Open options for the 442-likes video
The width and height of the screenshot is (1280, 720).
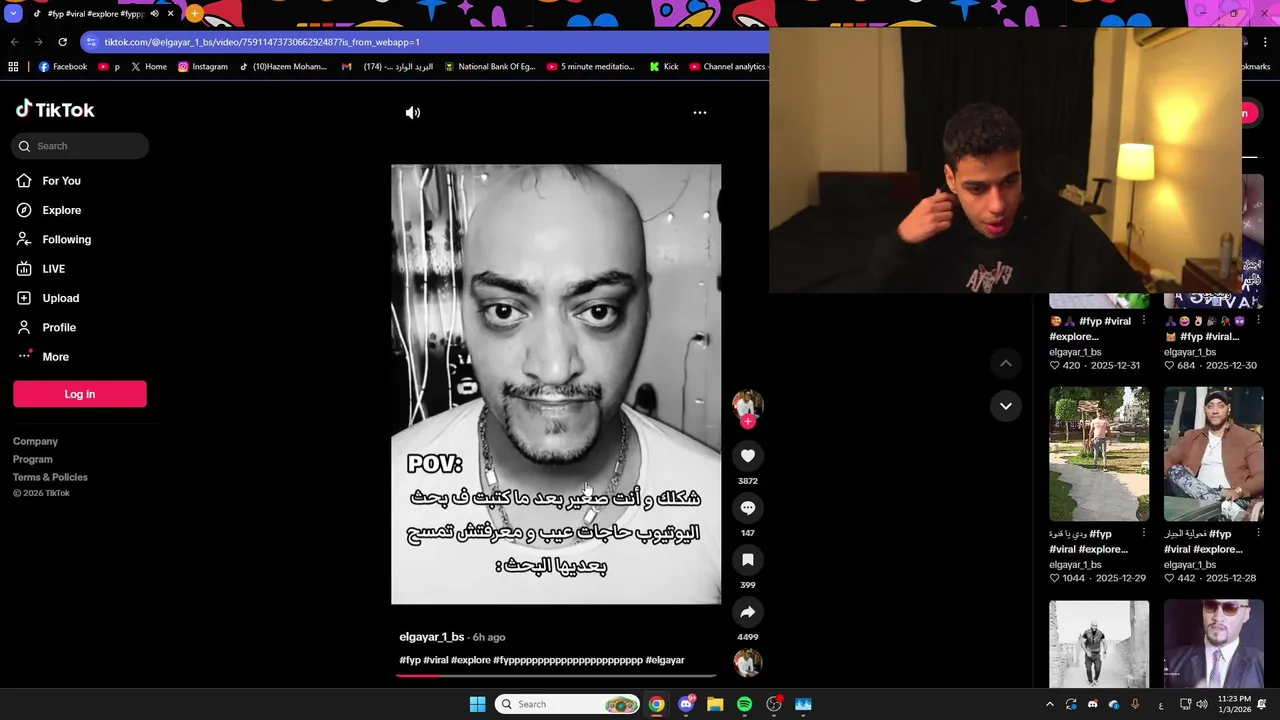1258,534
